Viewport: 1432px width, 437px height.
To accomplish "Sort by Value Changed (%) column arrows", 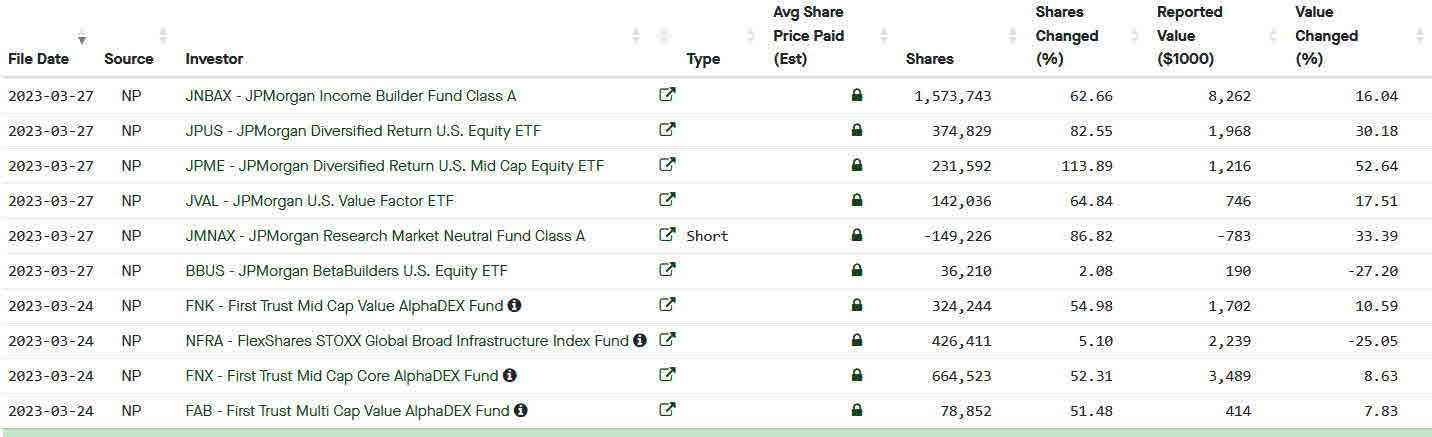I will pos(1420,36).
